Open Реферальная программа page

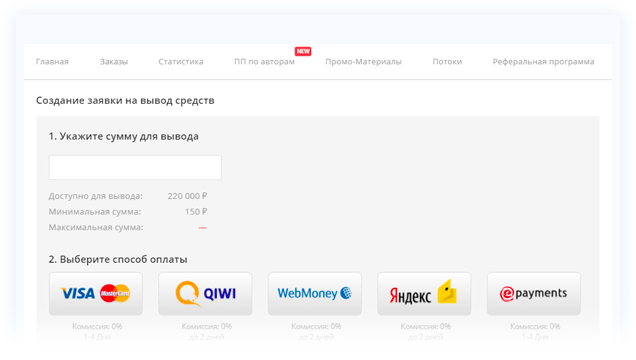coord(544,62)
